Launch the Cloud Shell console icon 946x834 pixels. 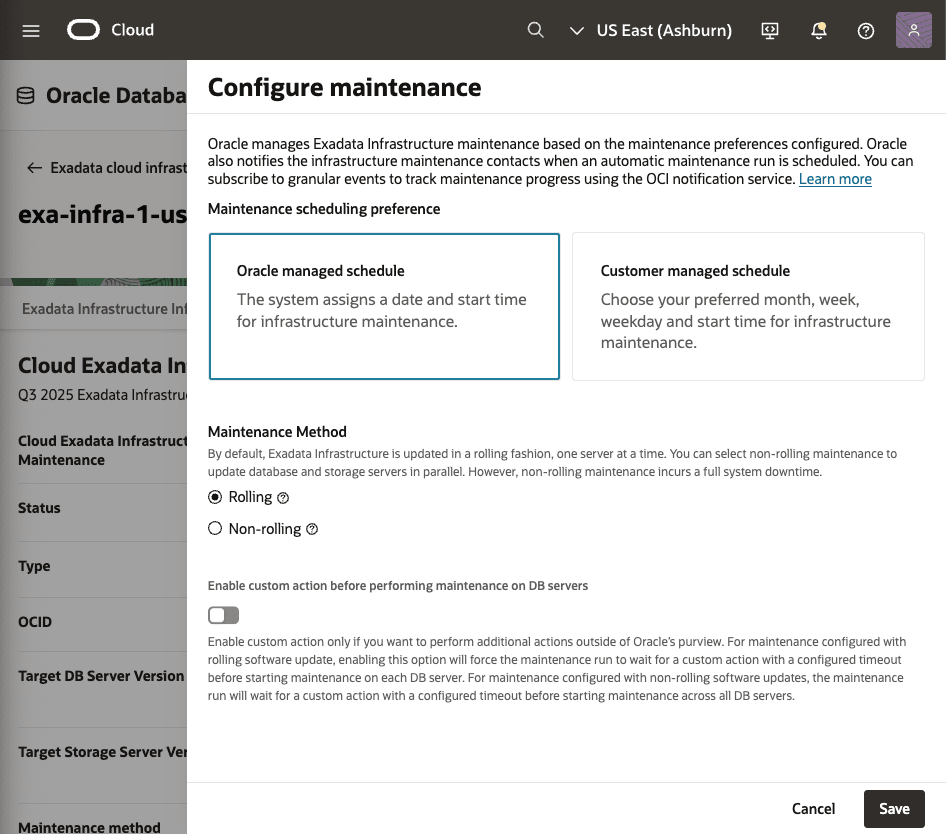tap(769, 31)
